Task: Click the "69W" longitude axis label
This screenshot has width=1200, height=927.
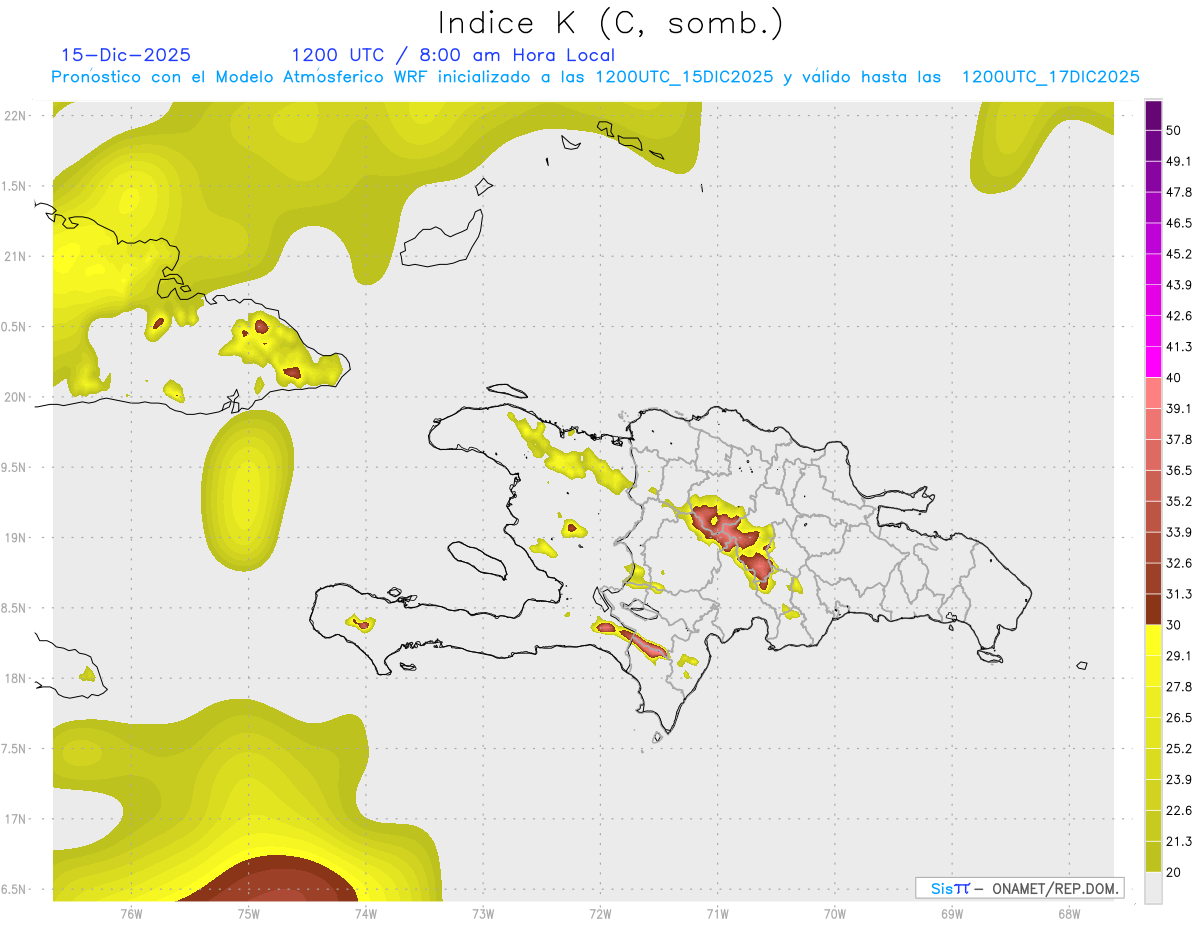Action: [x=951, y=913]
